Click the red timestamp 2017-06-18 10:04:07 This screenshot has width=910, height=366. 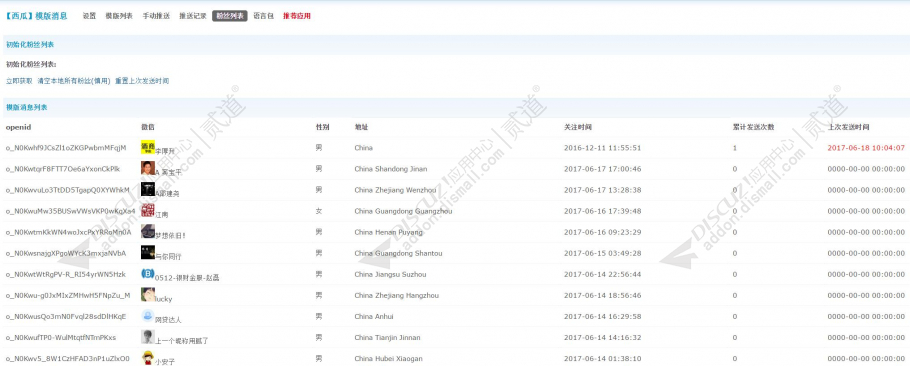click(x=866, y=148)
